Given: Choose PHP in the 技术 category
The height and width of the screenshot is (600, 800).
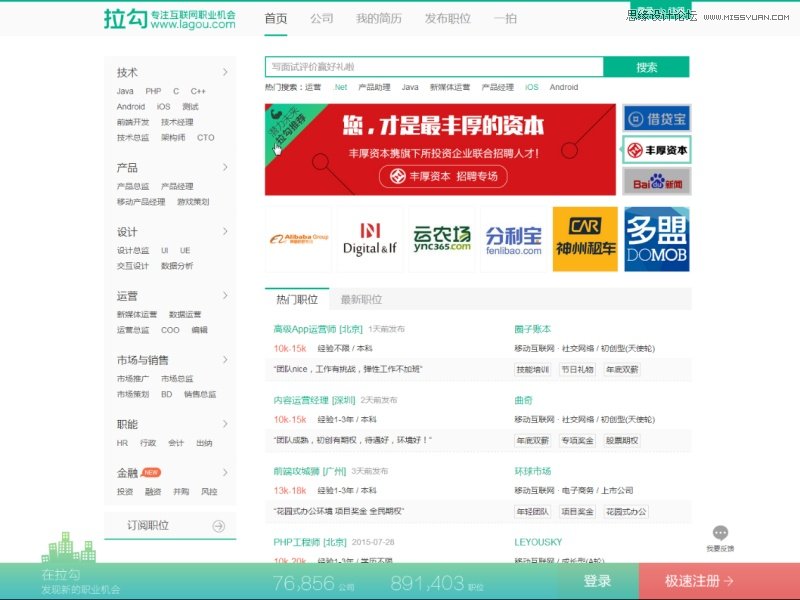Looking at the screenshot, I should coord(153,91).
